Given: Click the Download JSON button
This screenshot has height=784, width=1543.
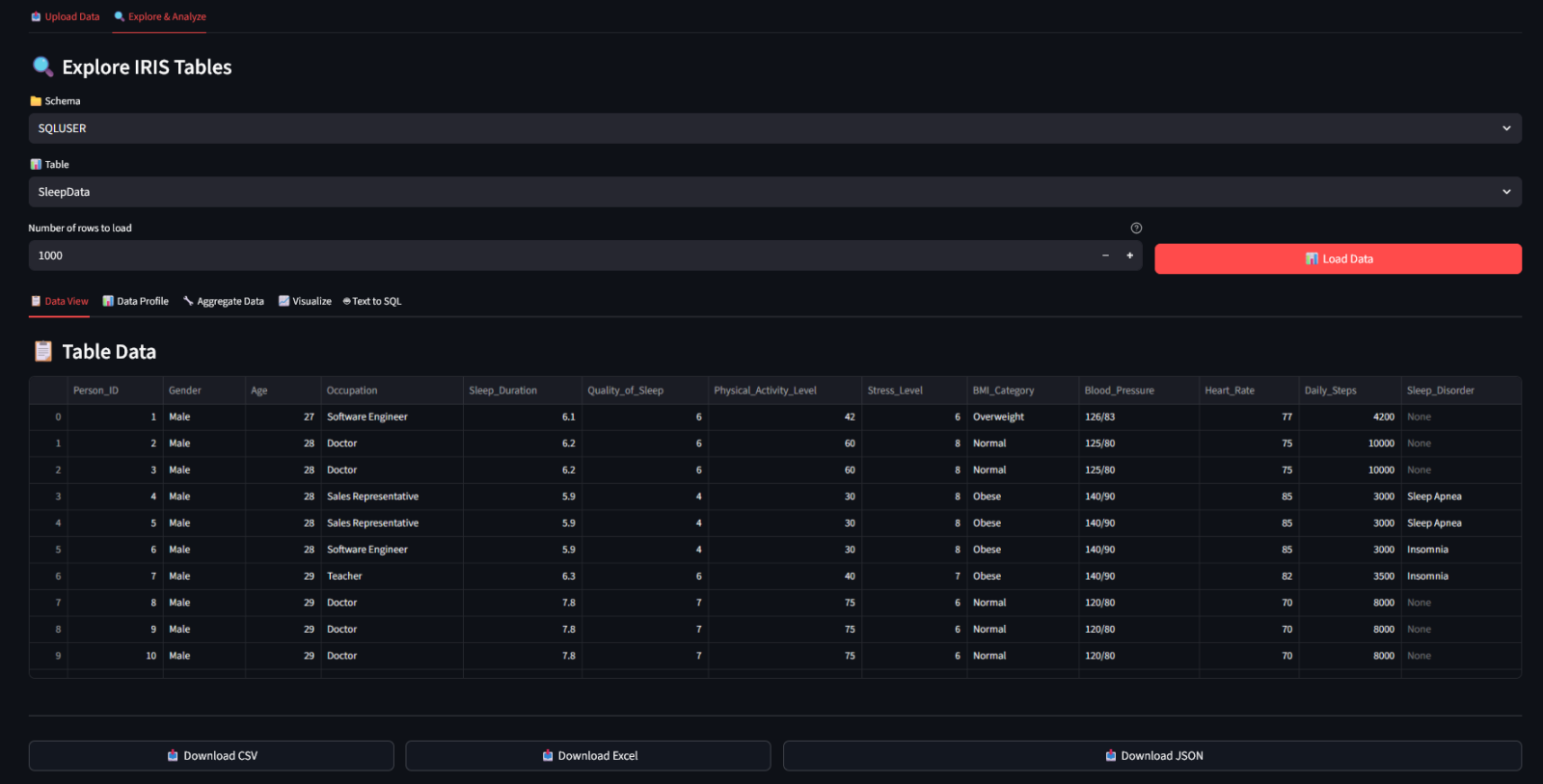Looking at the screenshot, I should [1152, 756].
